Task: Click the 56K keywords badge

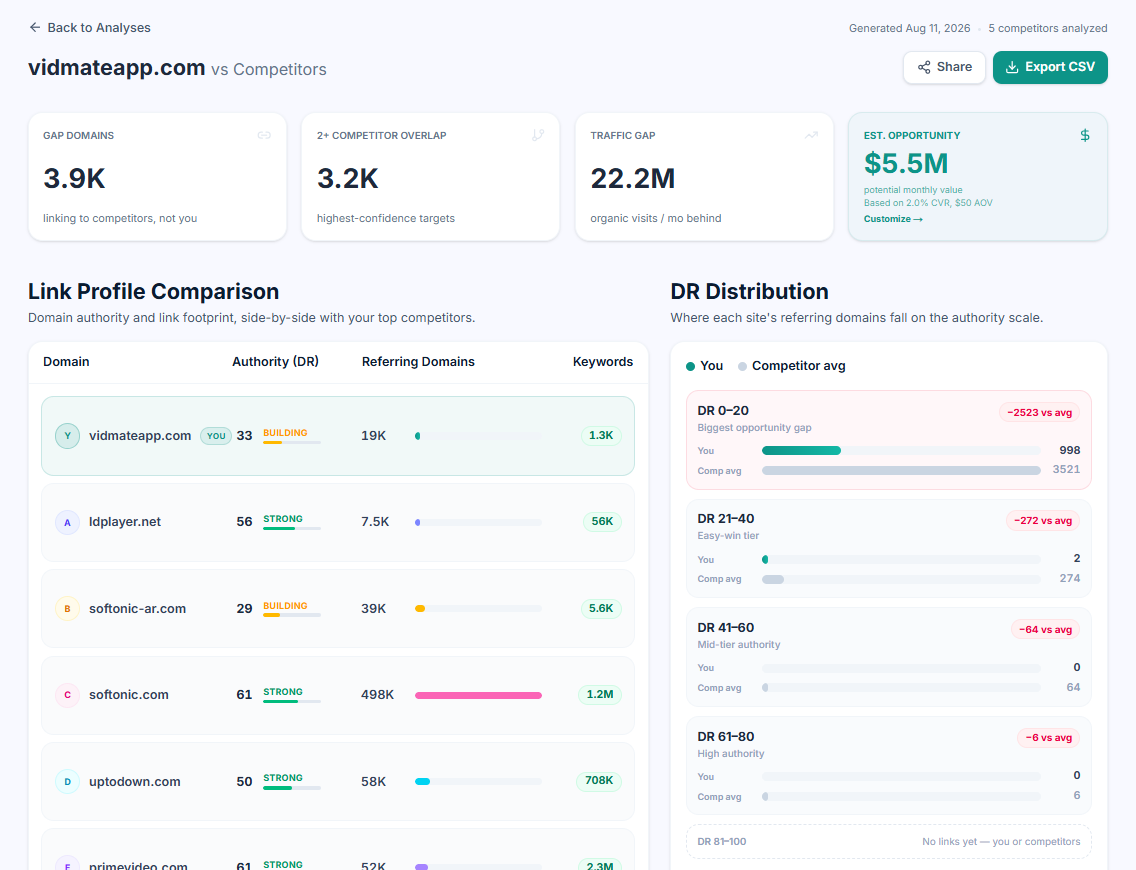Action: tap(602, 521)
